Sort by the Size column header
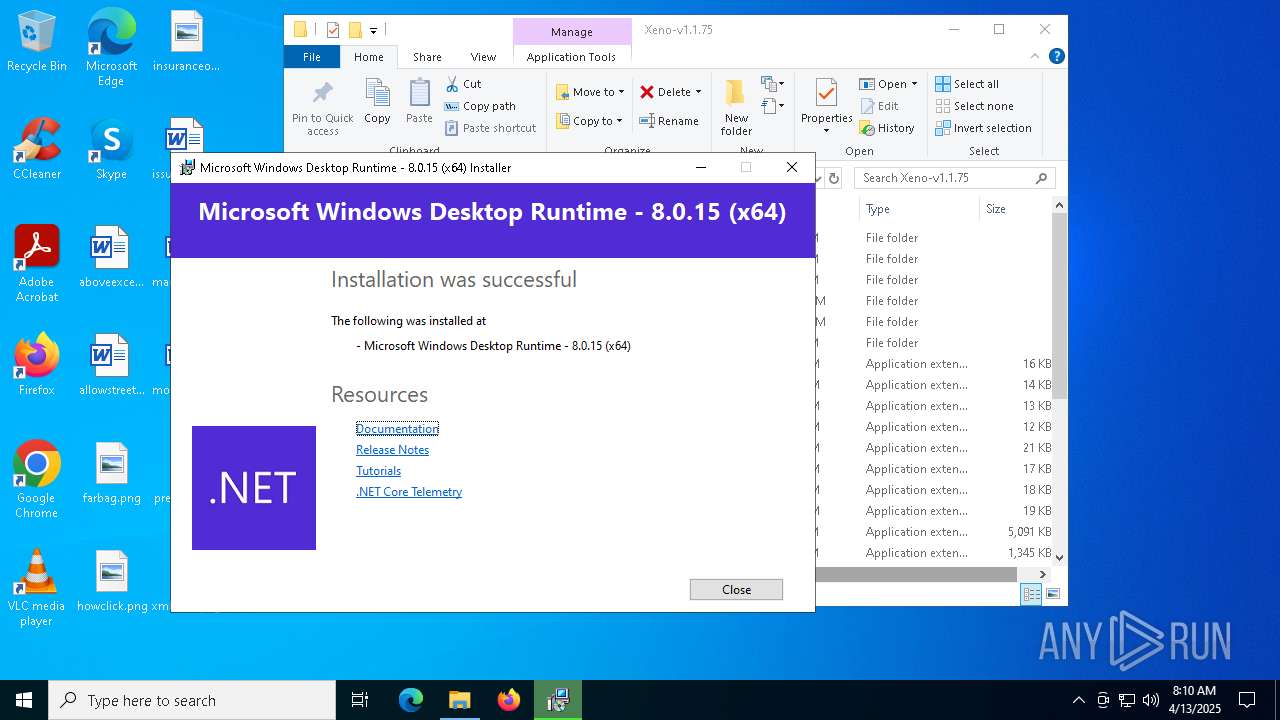The width and height of the screenshot is (1280, 720). (1014, 209)
